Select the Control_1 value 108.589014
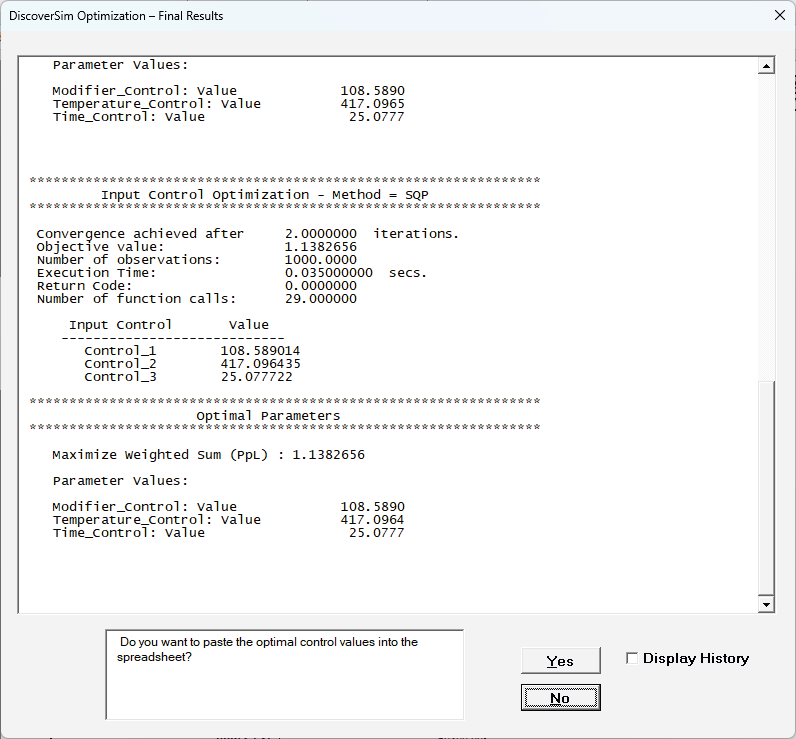This screenshot has width=796, height=739. (x=260, y=351)
